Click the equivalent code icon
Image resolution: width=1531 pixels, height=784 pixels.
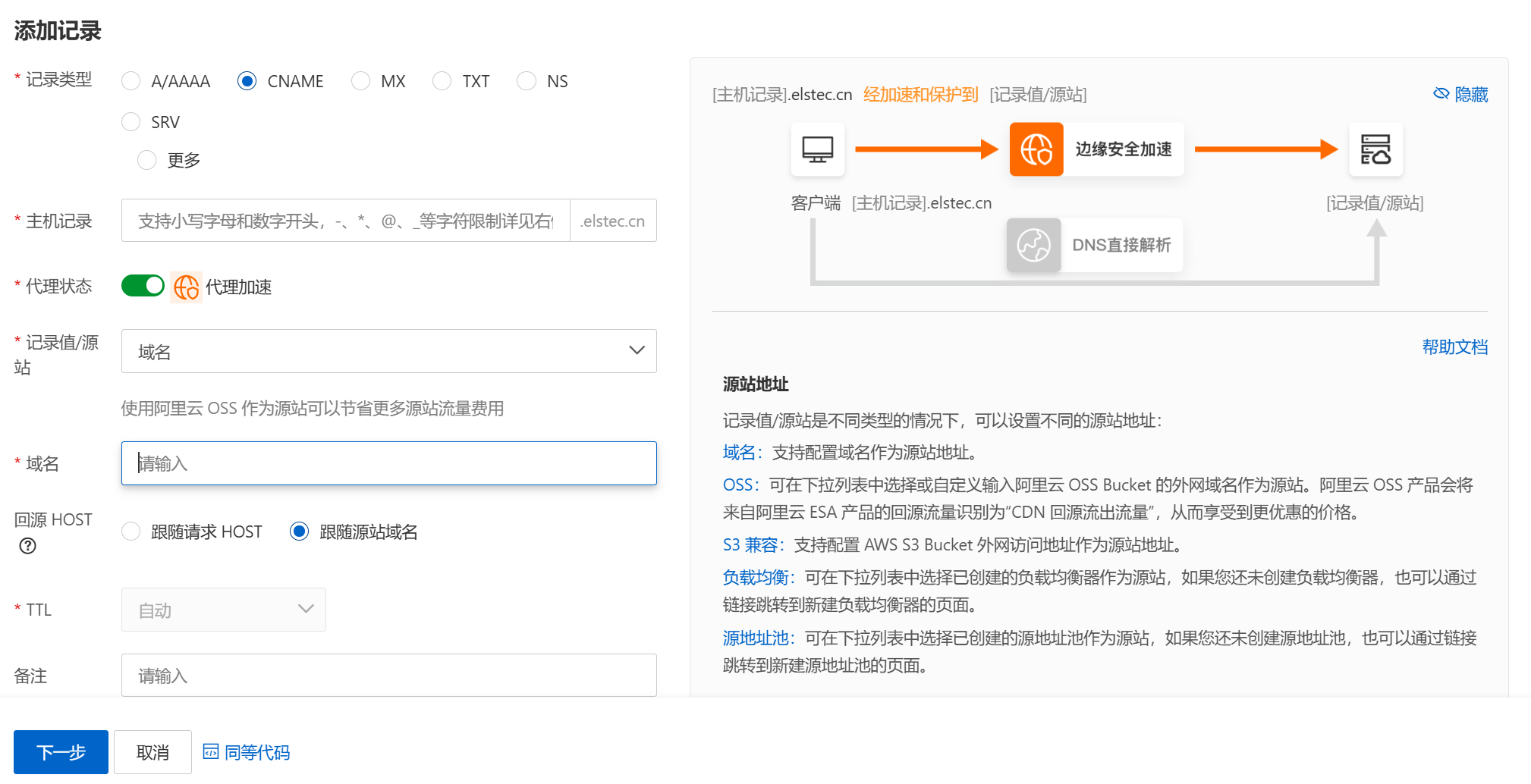[x=211, y=751]
